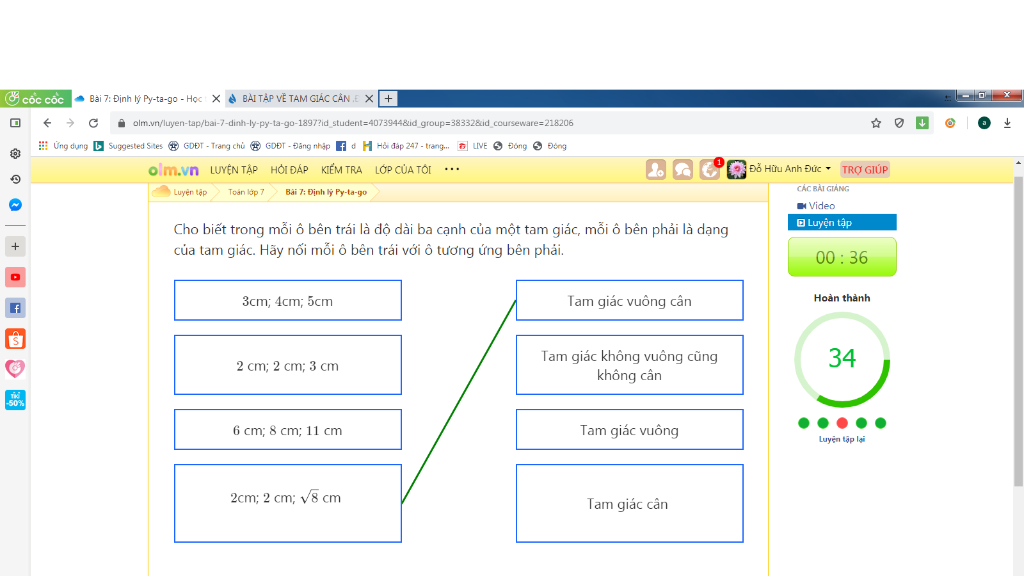The width and height of the screenshot is (1024, 576).
Task: Select the 6 cm; 8 cm; 11 cm box
Action: point(288,430)
